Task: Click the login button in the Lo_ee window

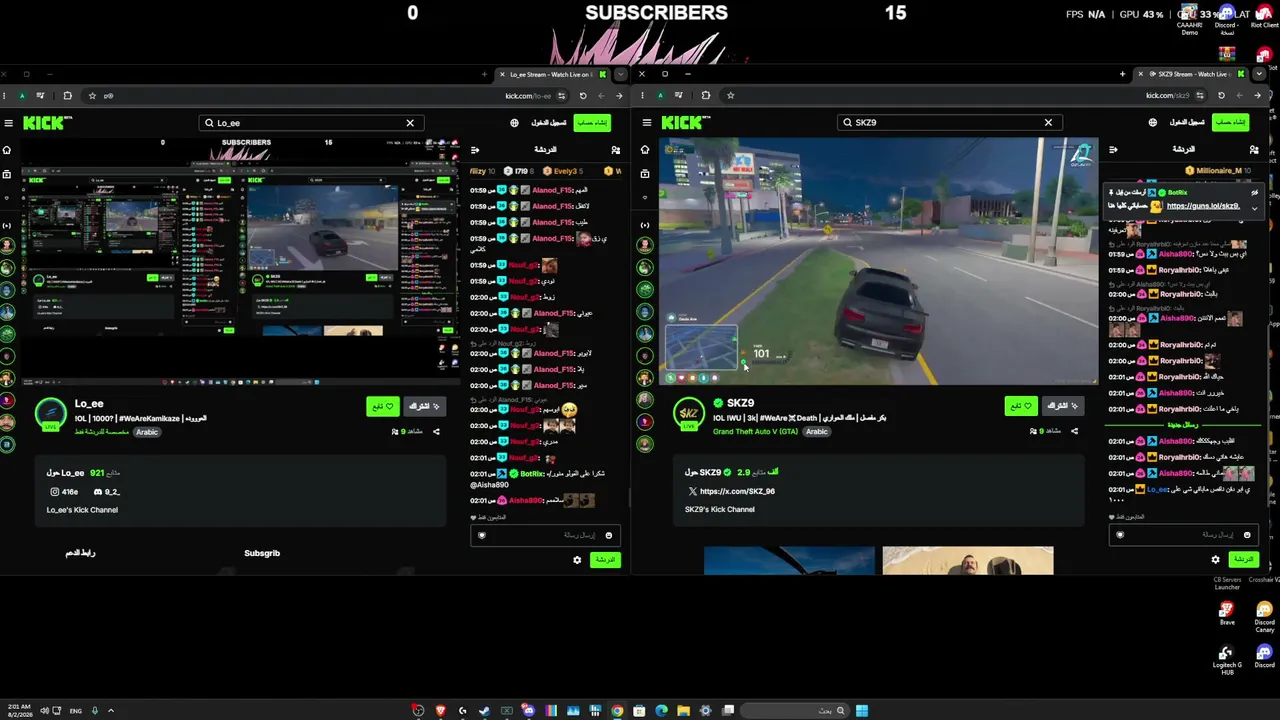Action: (548, 123)
